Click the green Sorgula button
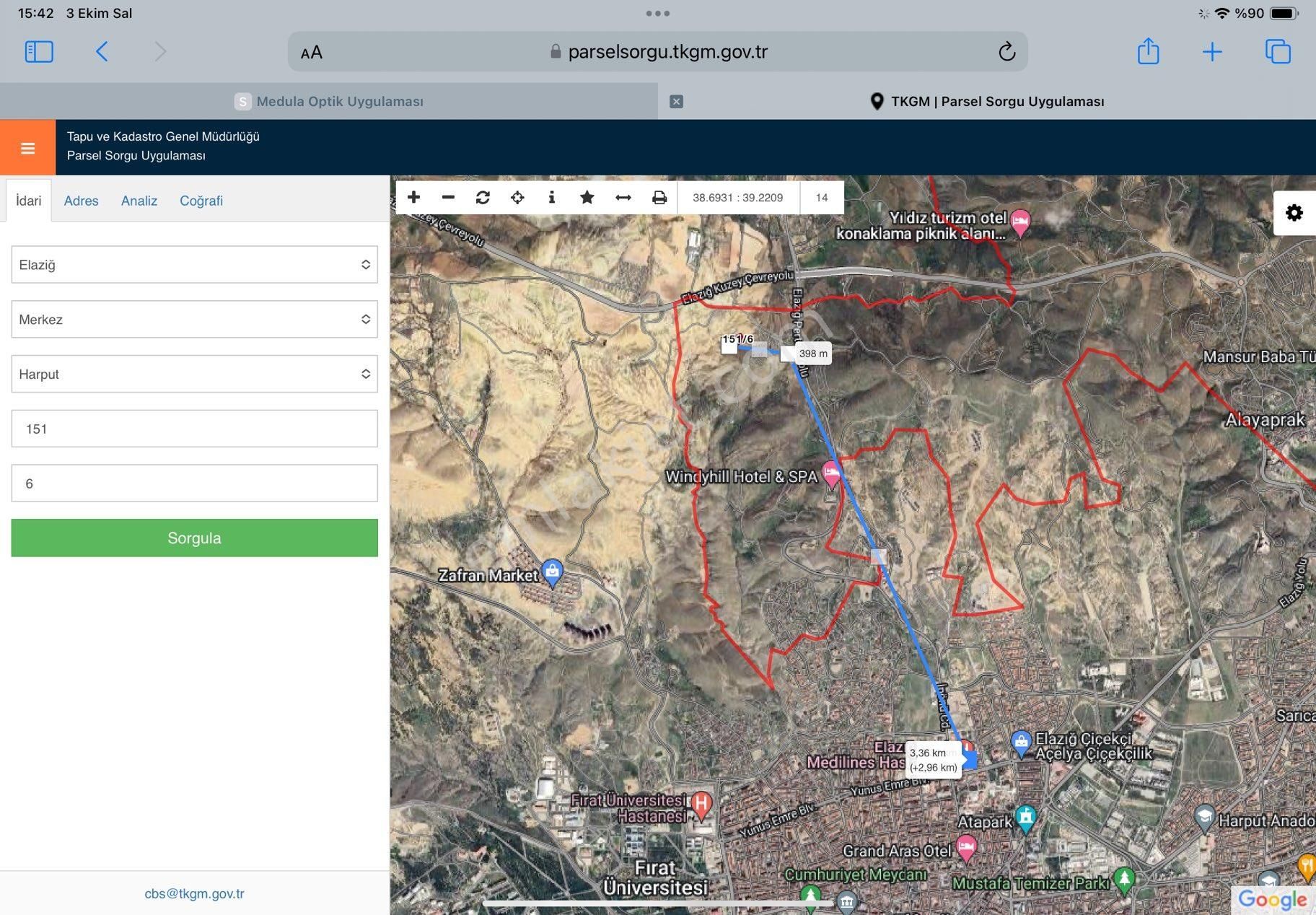The height and width of the screenshot is (915, 1316). 194,538
